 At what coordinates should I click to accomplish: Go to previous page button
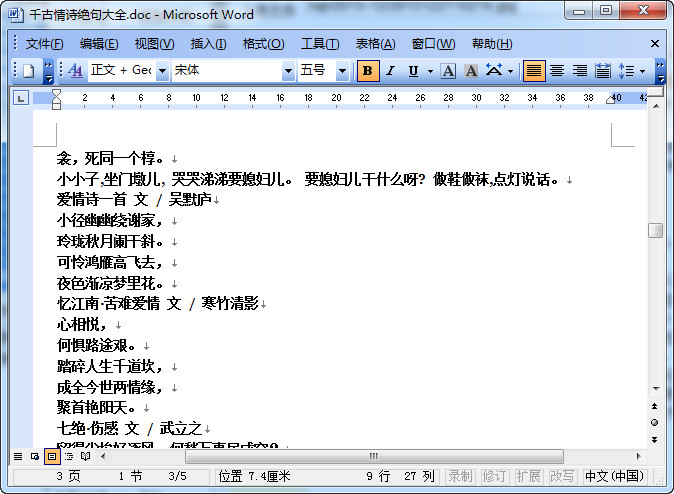click(654, 406)
